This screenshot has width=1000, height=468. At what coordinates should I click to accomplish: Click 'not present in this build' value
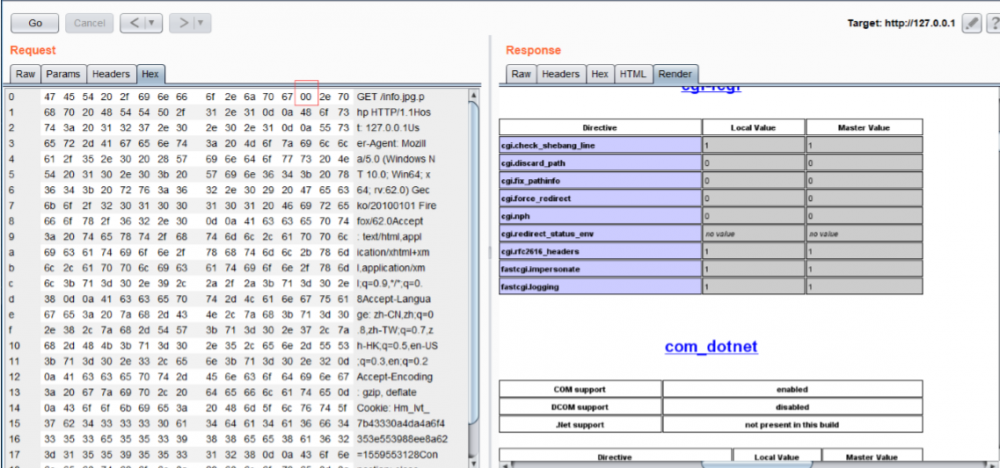click(792, 425)
